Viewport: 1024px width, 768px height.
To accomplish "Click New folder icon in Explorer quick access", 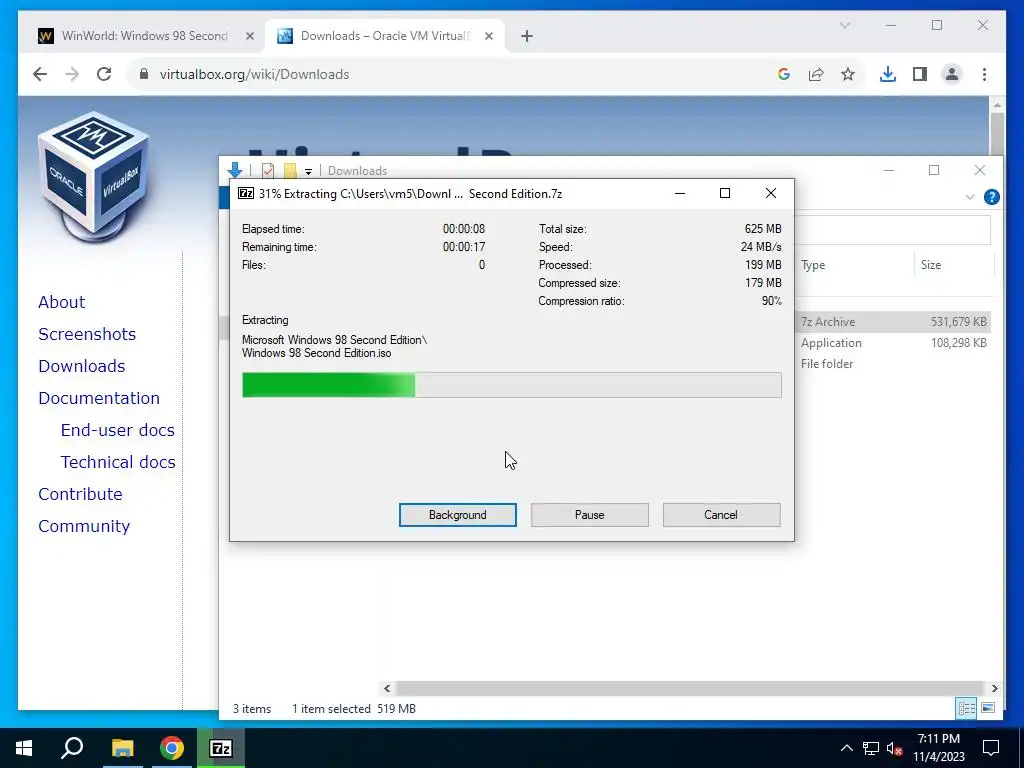I will pos(290,170).
